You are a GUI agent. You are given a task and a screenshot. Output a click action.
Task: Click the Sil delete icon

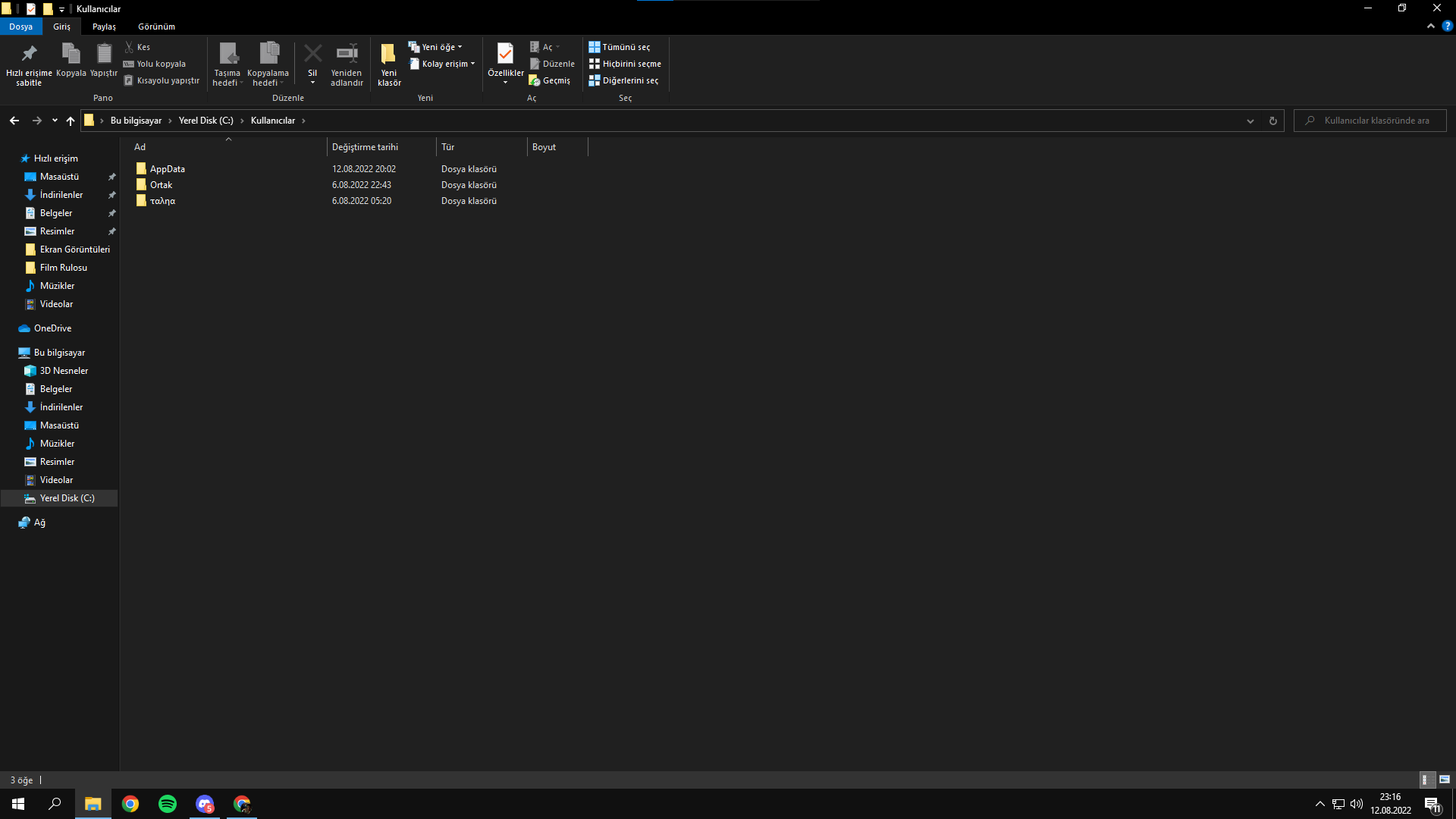tap(312, 54)
